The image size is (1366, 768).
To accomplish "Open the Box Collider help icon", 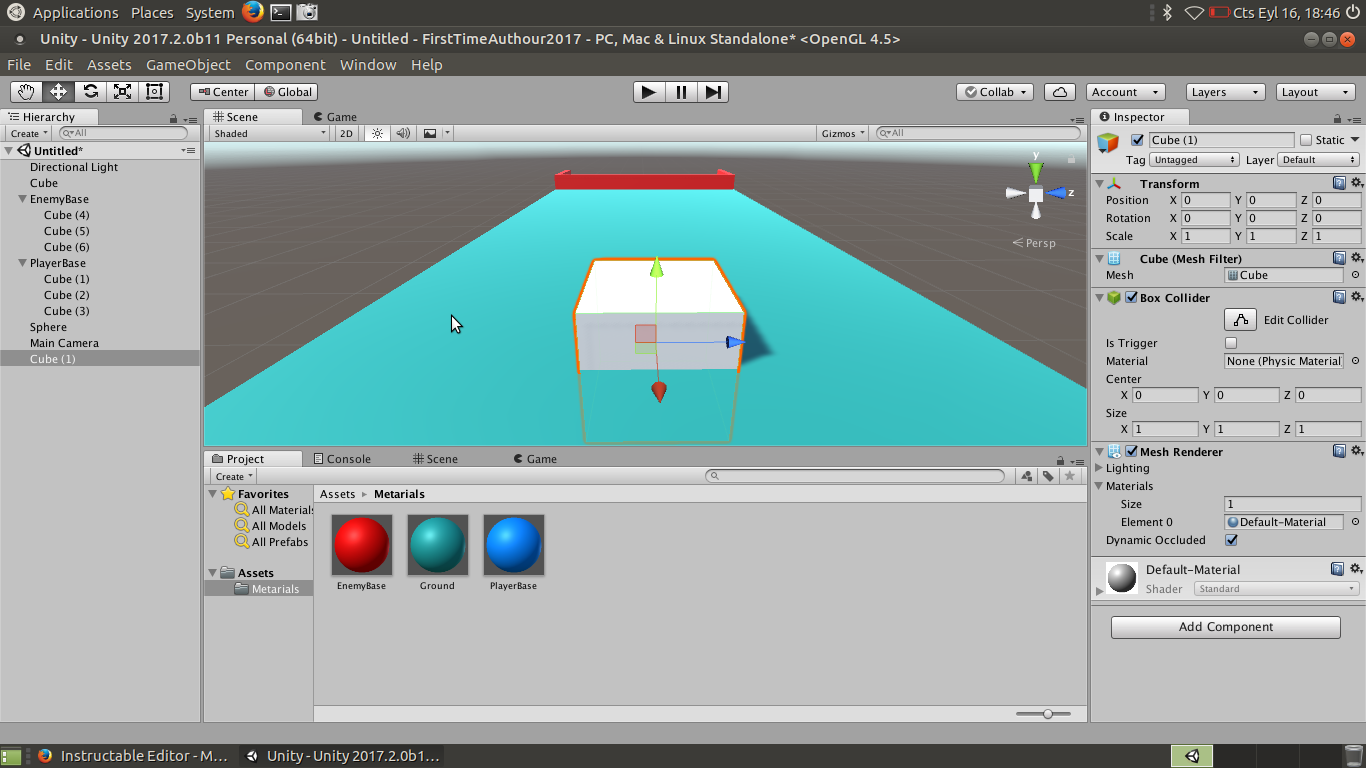I will tap(1339, 297).
